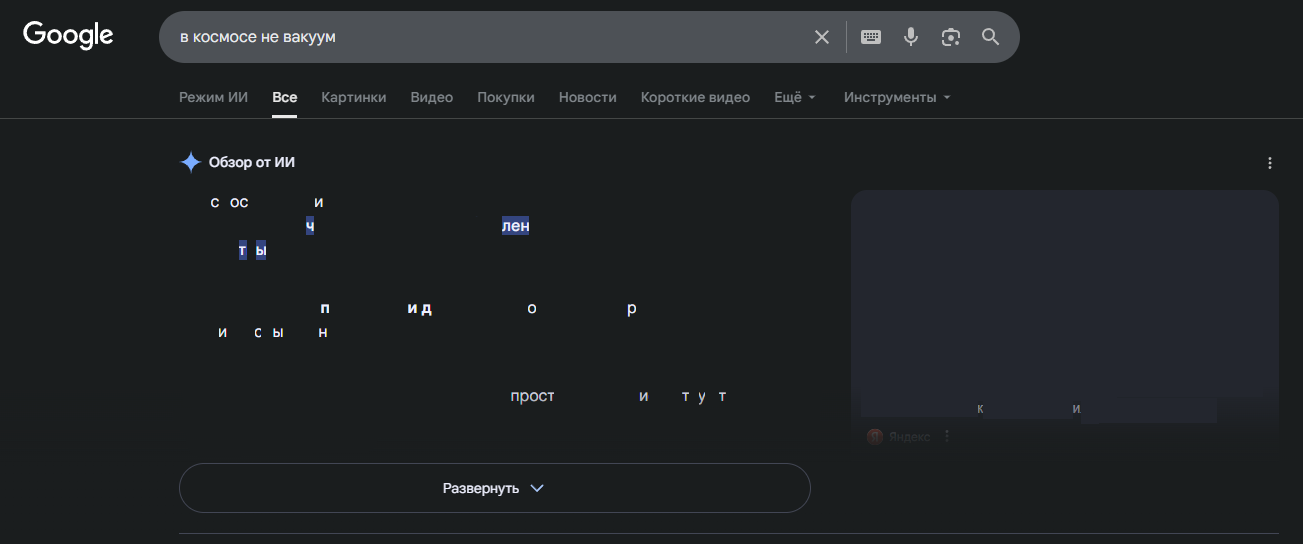
Task: Open search by image camera icon
Action: click(x=951, y=37)
